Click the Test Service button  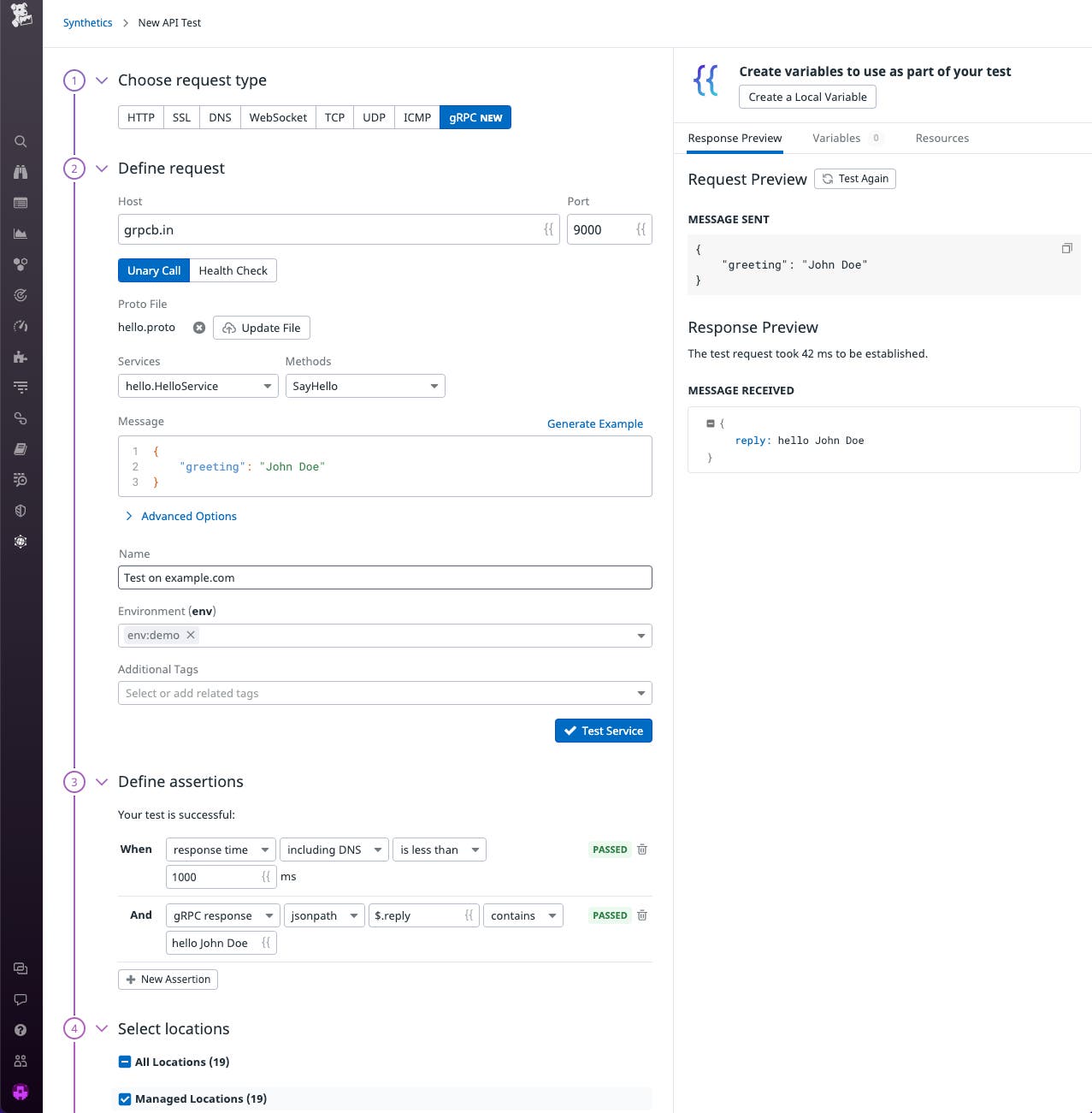[604, 731]
